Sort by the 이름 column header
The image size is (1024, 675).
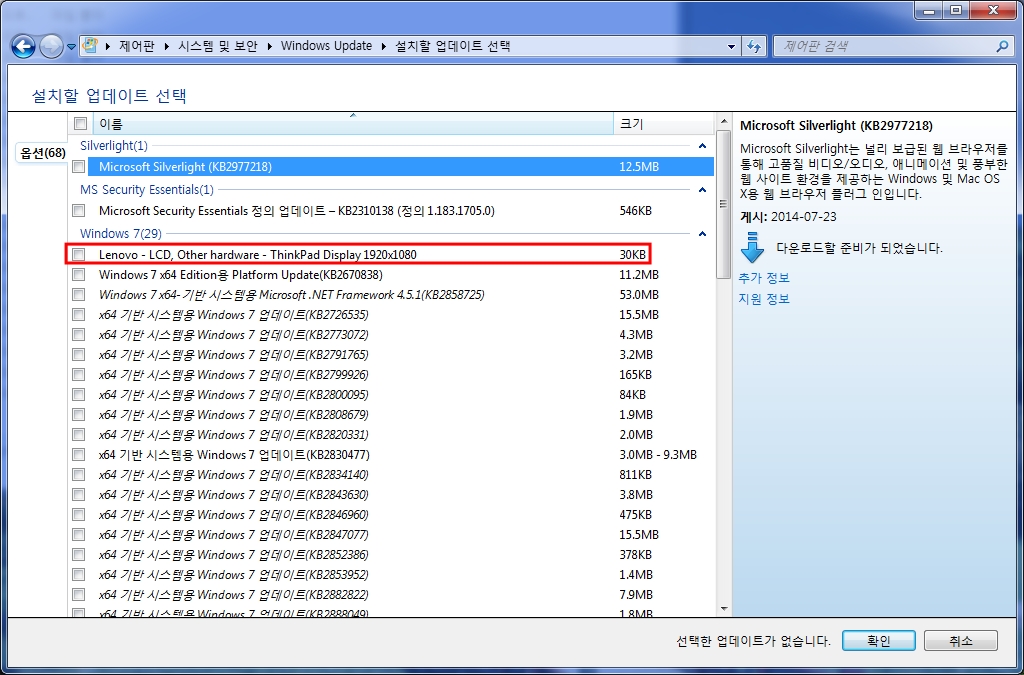[353, 123]
